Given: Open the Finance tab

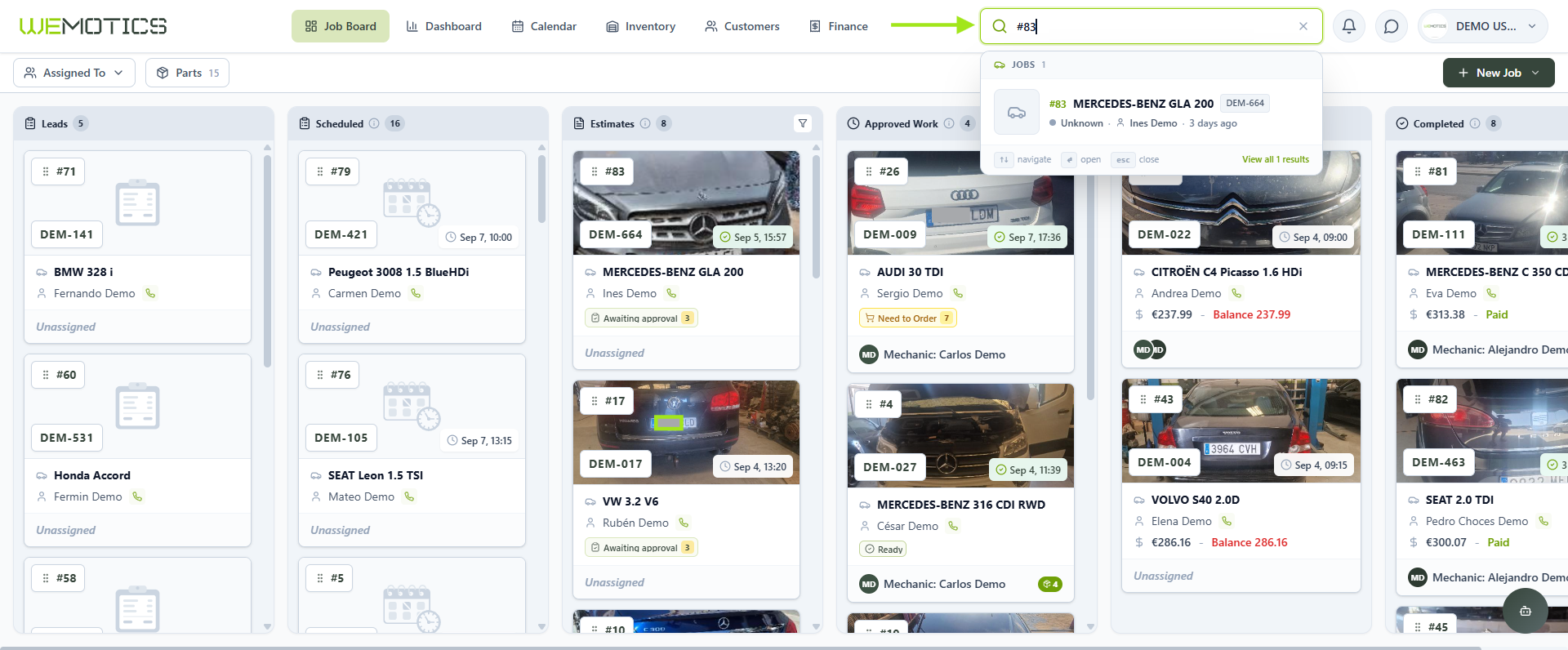Looking at the screenshot, I should (x=839, y=26).
